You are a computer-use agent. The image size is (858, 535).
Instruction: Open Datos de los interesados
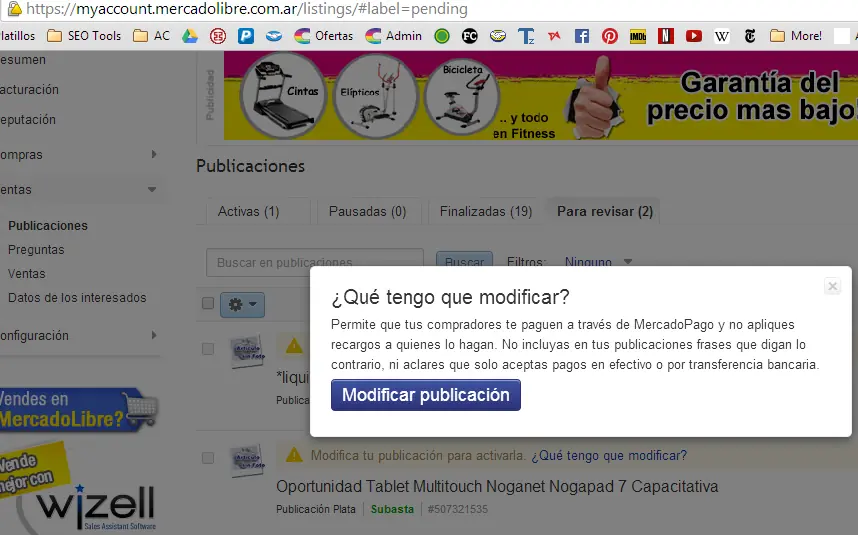coord(77,298)
